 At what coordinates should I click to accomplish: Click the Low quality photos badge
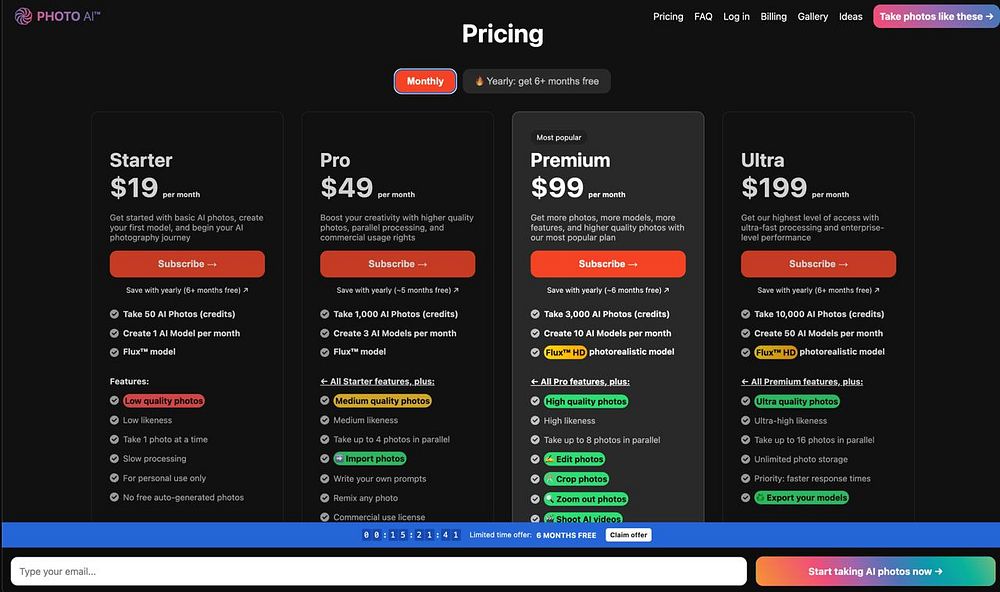coord(163,401)
